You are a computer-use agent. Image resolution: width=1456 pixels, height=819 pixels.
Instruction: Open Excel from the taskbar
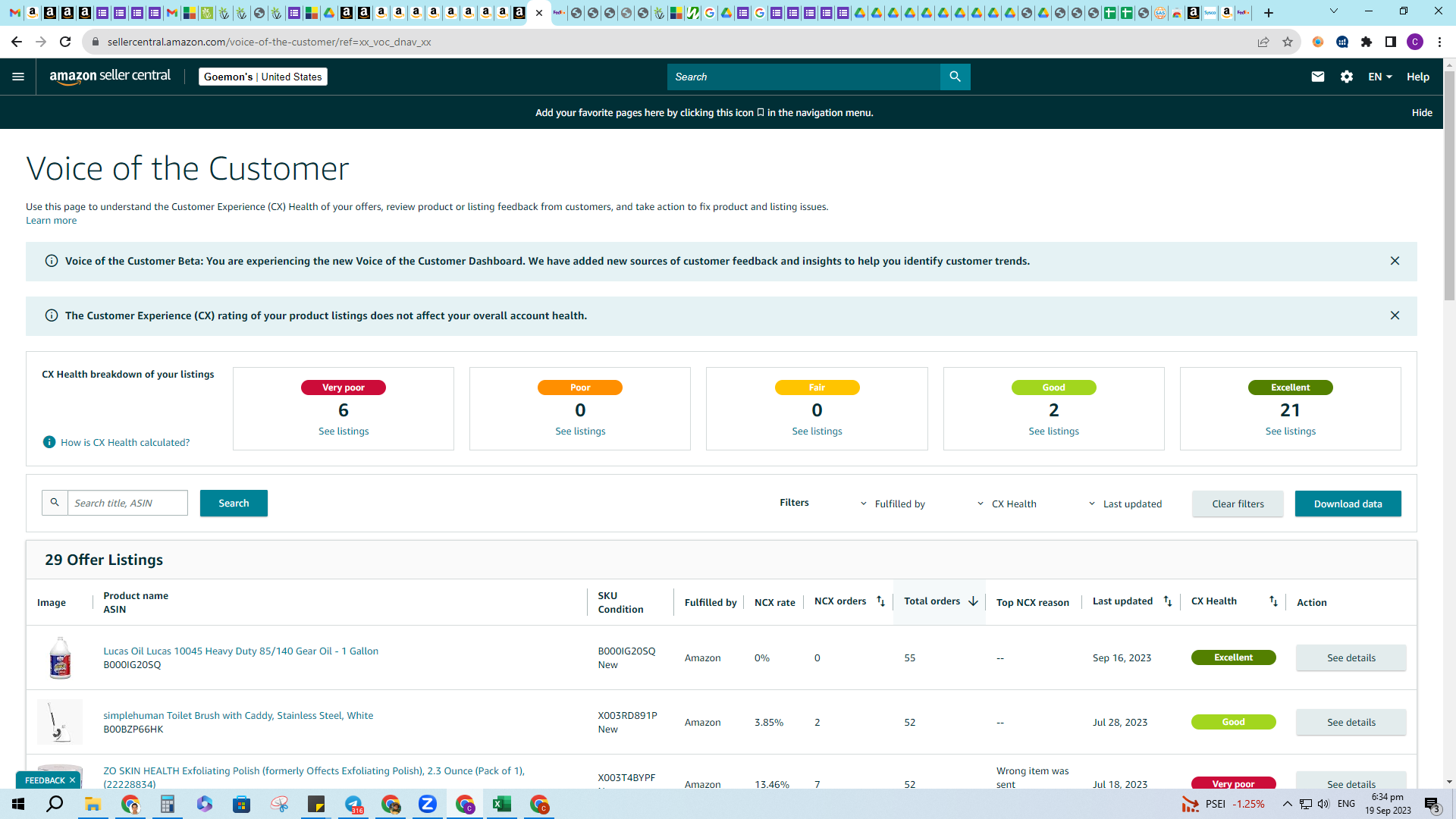coord(501,804)
